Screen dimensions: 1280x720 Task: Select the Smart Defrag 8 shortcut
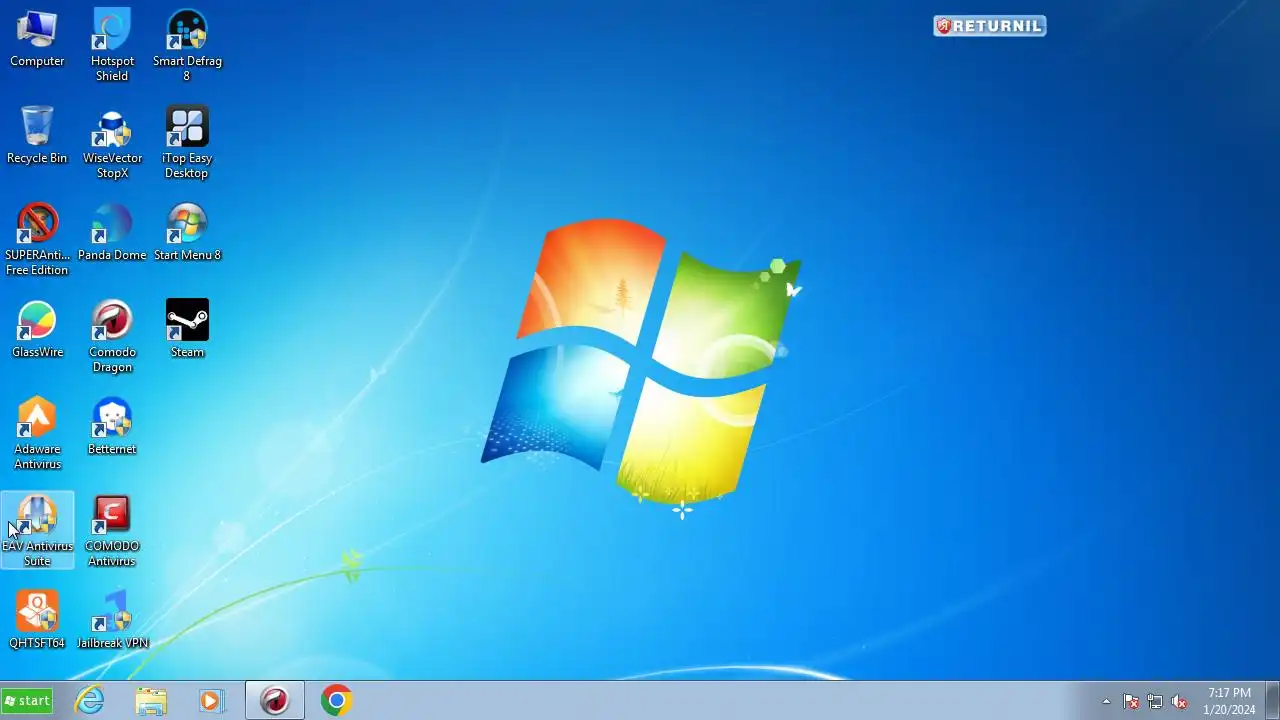pyautogui.click(x=187, y=46)
